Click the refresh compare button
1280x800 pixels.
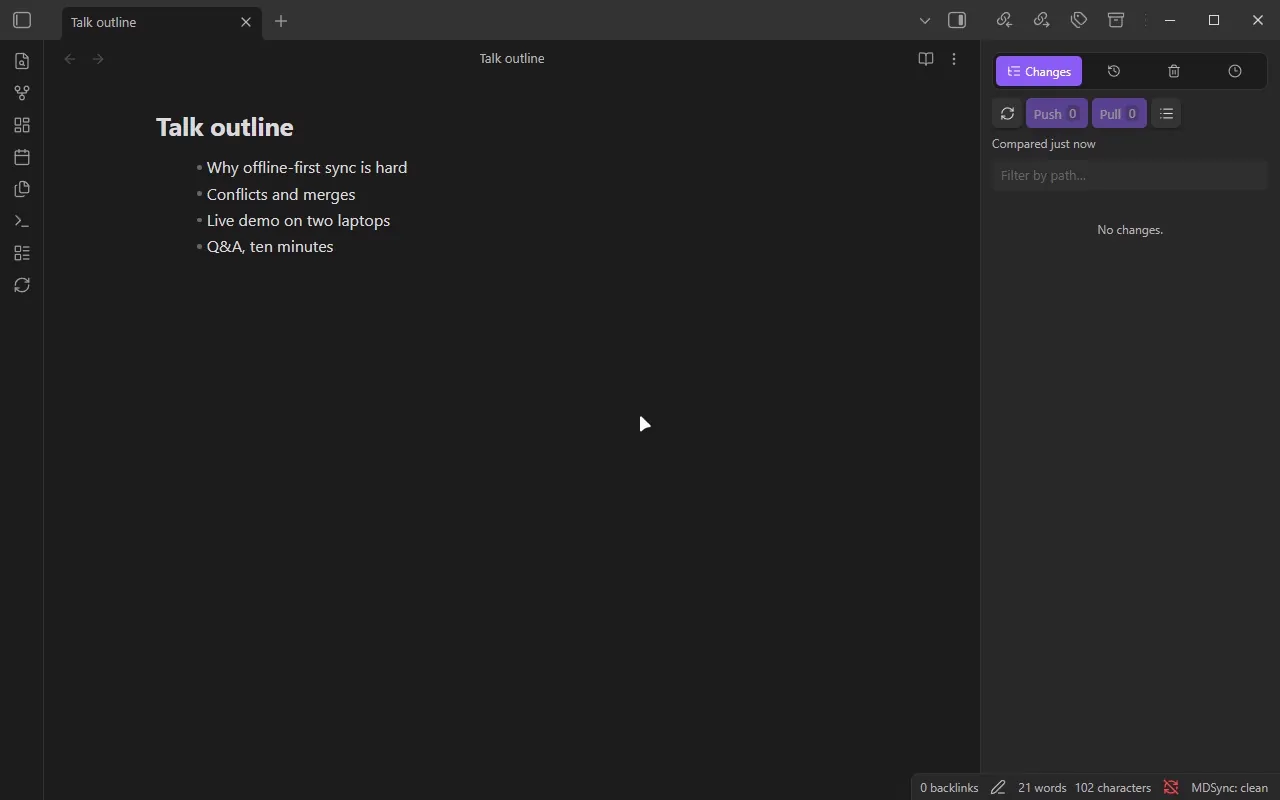coord(1007,113)
